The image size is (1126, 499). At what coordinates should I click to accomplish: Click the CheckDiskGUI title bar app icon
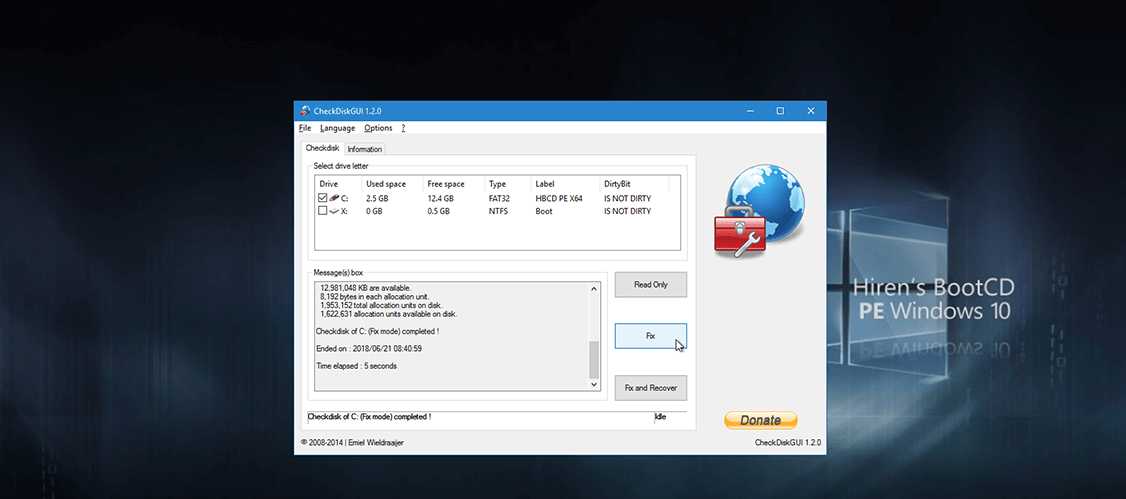pos(305,111)
